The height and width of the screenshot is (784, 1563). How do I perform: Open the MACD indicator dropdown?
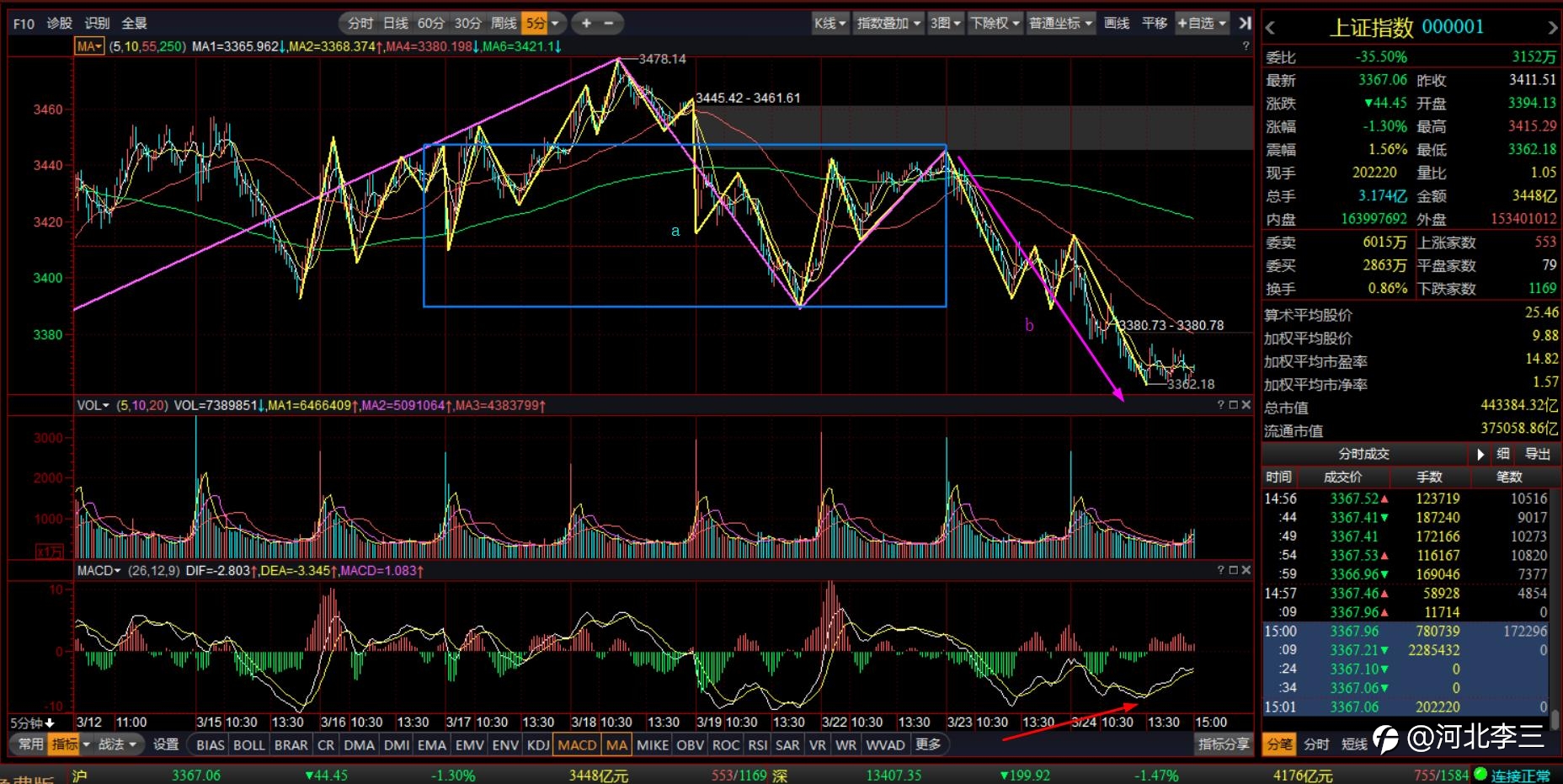point(99,570)
